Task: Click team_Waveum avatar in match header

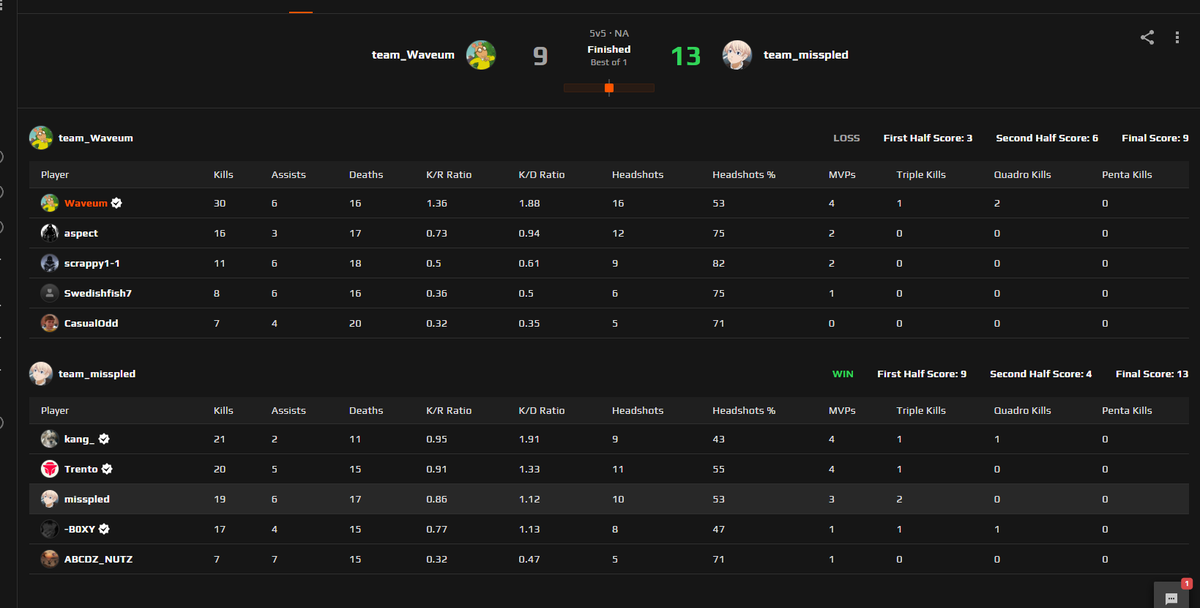Action: click(481, 55)
